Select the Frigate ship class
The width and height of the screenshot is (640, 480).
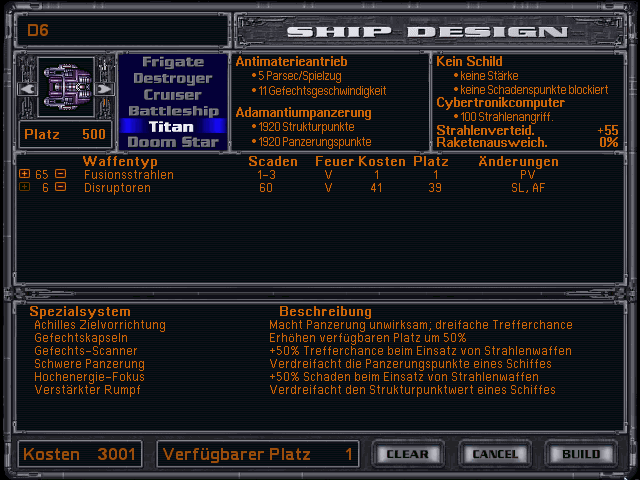173,62
